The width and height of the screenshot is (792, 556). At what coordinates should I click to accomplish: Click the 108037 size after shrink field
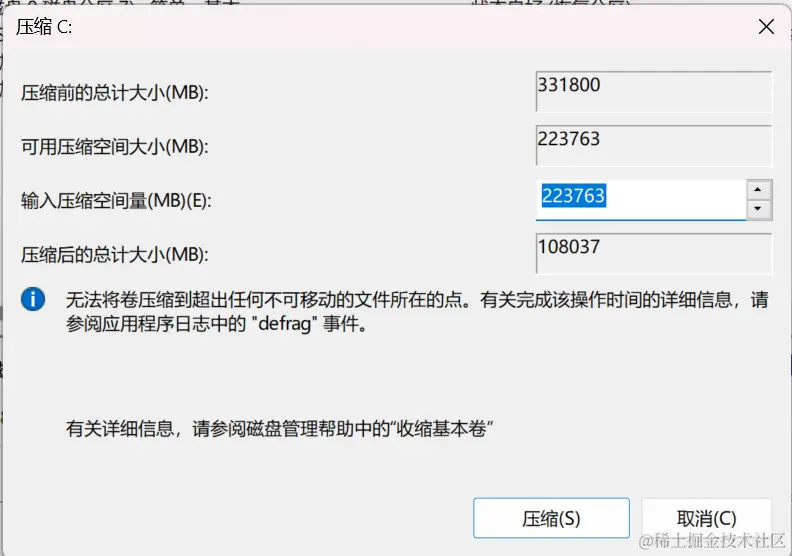pos(654,254)
